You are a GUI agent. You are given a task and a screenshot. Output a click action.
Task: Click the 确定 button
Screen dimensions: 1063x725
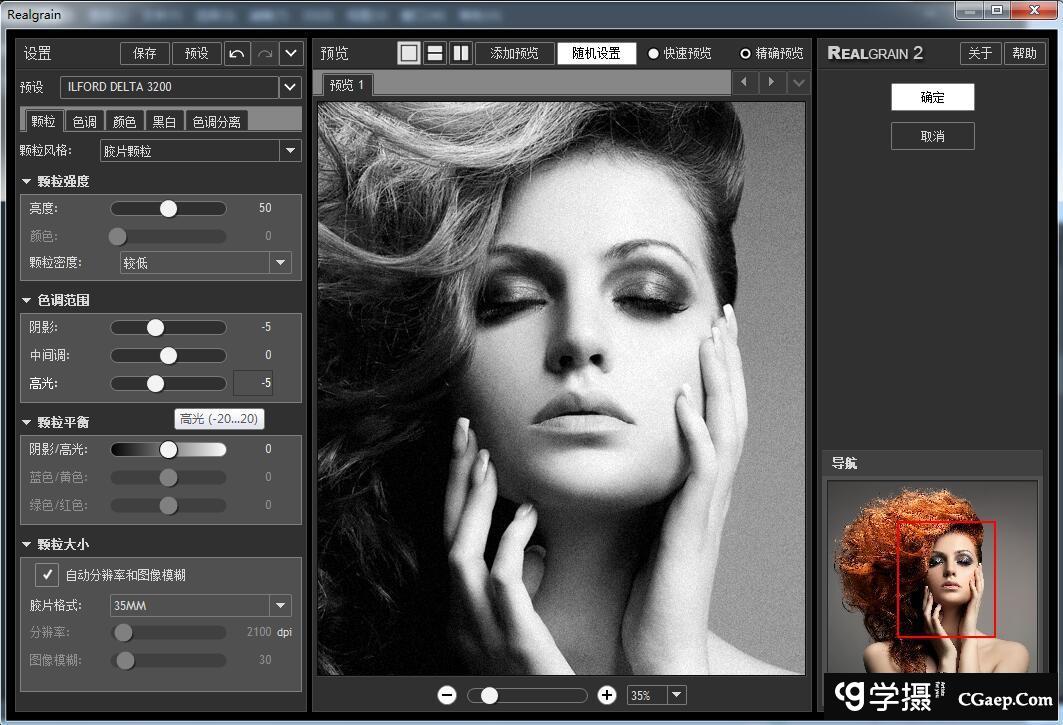[932, 97]
